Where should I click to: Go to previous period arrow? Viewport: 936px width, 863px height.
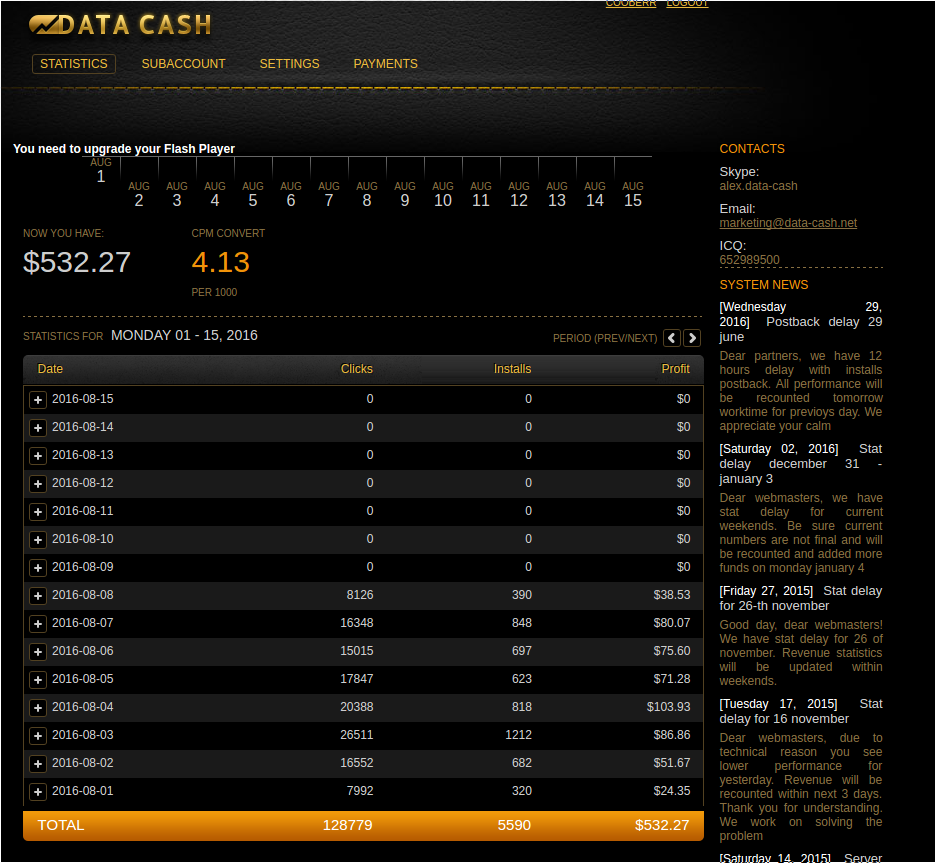click(672, 338)
